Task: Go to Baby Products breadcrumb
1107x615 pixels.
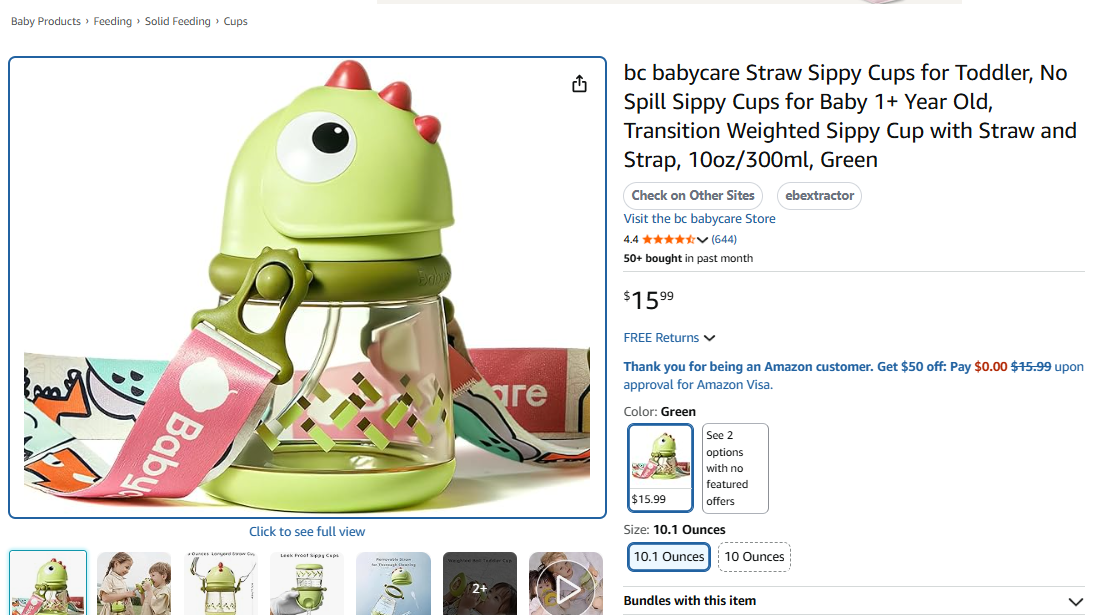Action: coord(46,21)
